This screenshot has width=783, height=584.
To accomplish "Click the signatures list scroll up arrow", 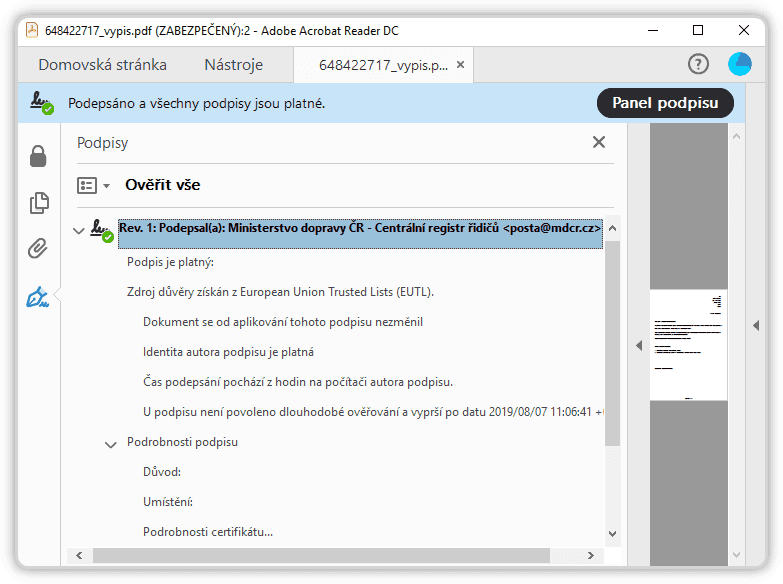I will [x=613, y=228].
